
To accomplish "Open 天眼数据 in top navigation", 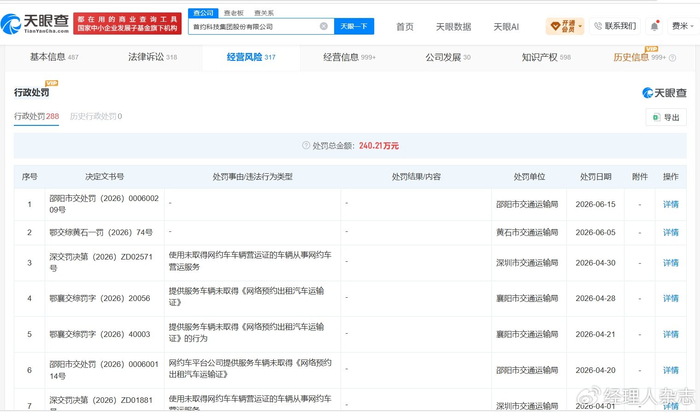I will (454, 27).
